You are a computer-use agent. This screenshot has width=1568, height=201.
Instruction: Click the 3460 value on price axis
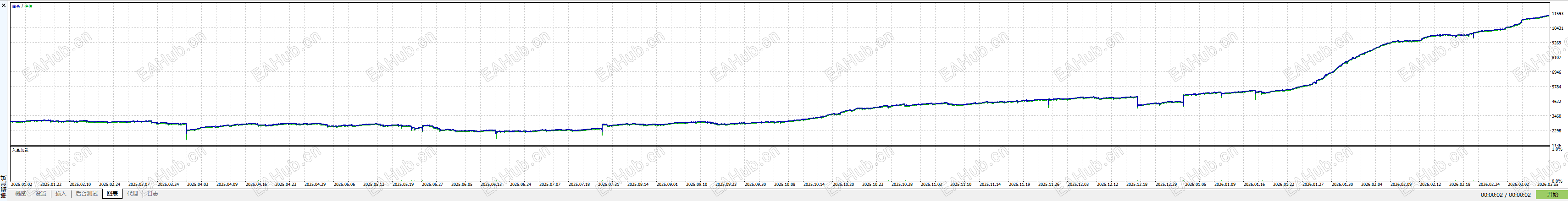tap(1557, 116)
